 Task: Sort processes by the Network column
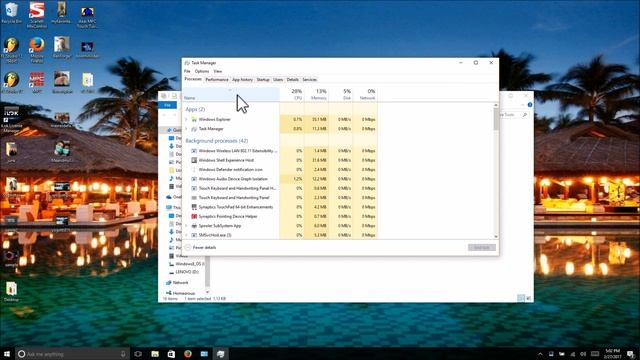(x=365, y=94)
